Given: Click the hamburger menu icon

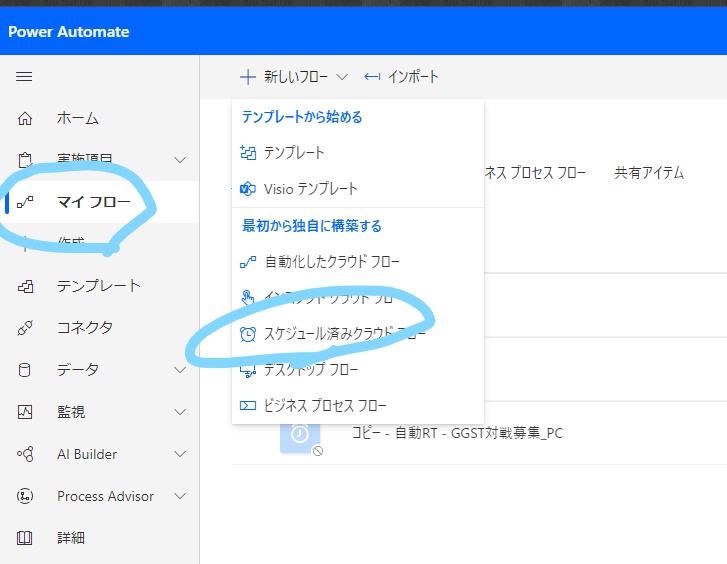Looking at the screenshot, I should (x=25, y=77).
